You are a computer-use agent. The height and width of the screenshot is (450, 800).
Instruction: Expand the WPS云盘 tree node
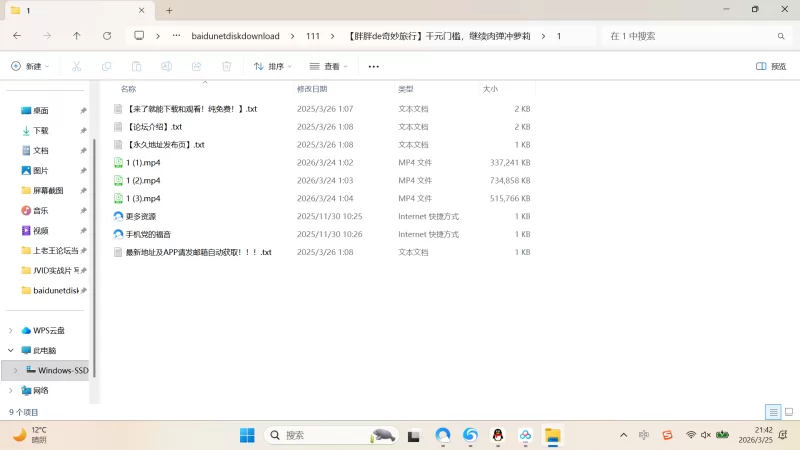[x=11, y=330]
